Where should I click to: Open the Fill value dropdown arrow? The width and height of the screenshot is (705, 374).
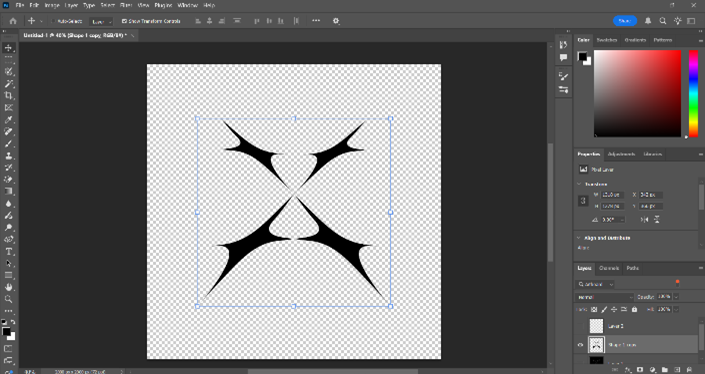coord(676,309)
